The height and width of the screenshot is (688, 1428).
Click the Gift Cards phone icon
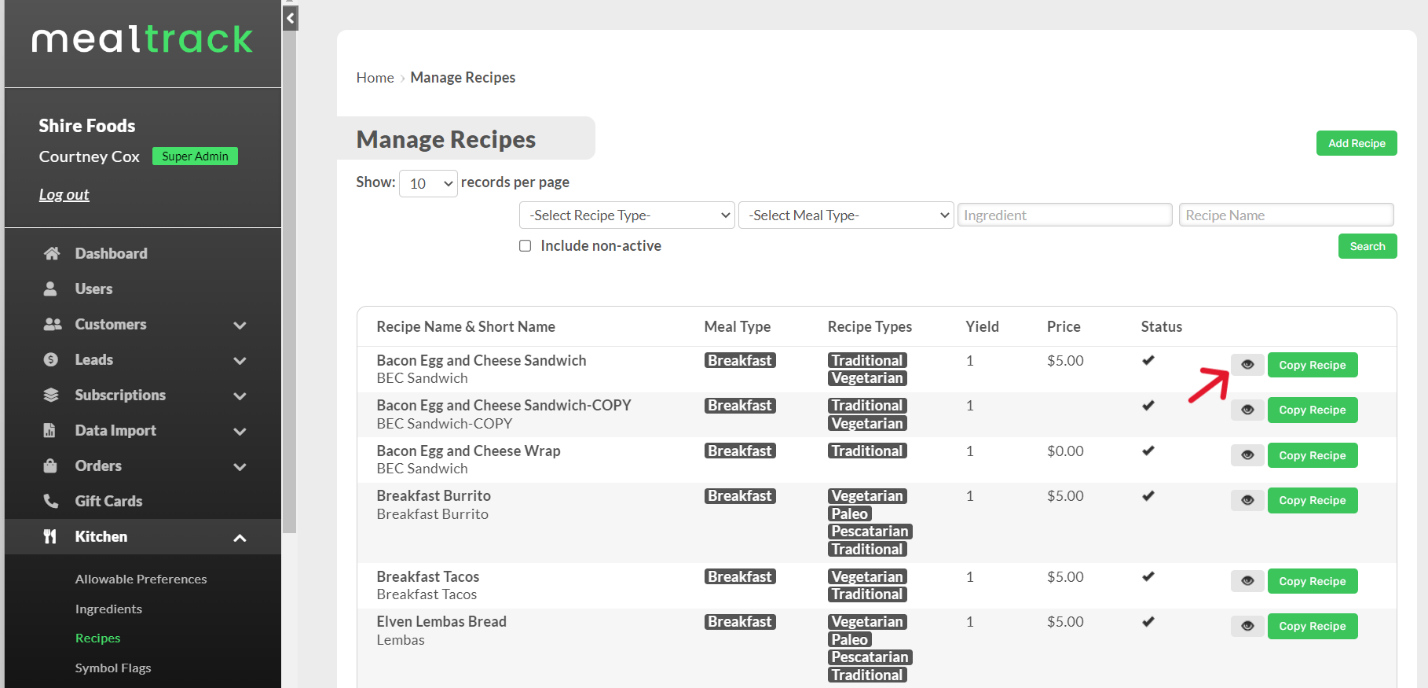[51, 501]
